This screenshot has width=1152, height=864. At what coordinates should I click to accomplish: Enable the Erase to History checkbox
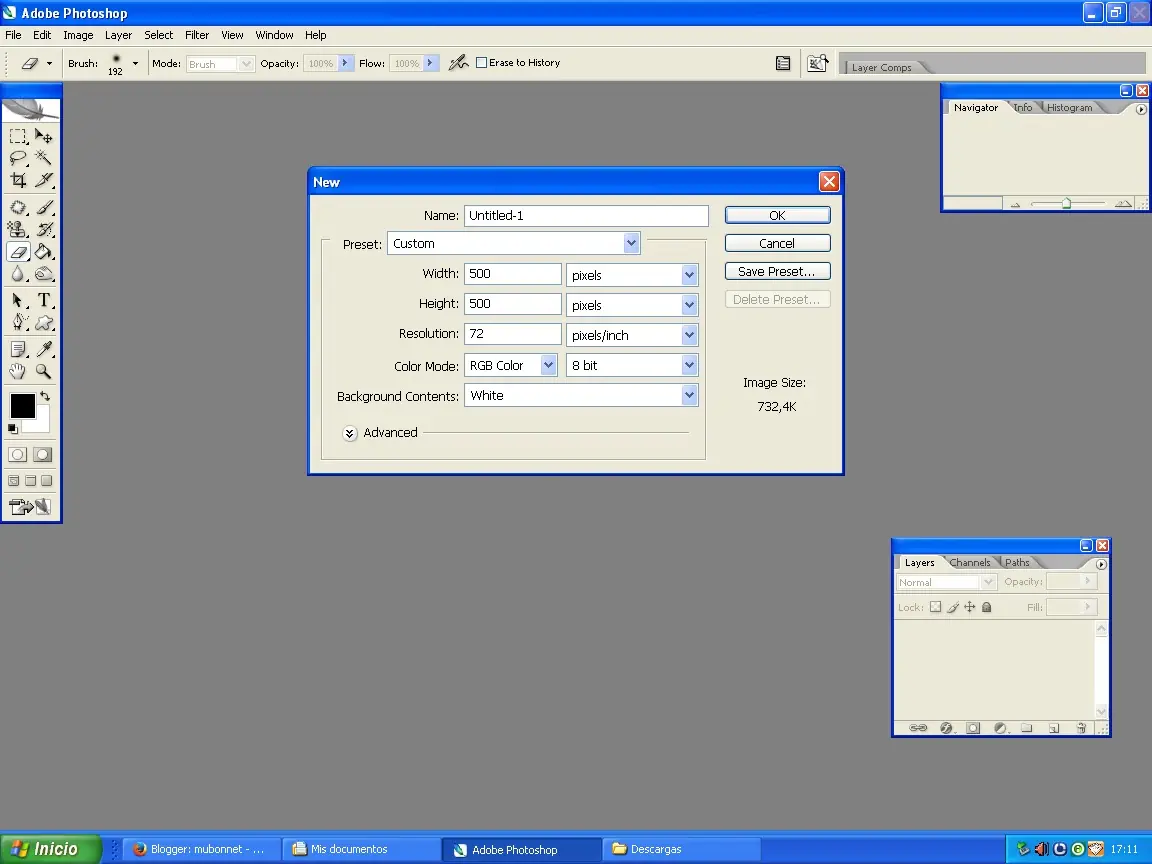click(x=481, y=63)
